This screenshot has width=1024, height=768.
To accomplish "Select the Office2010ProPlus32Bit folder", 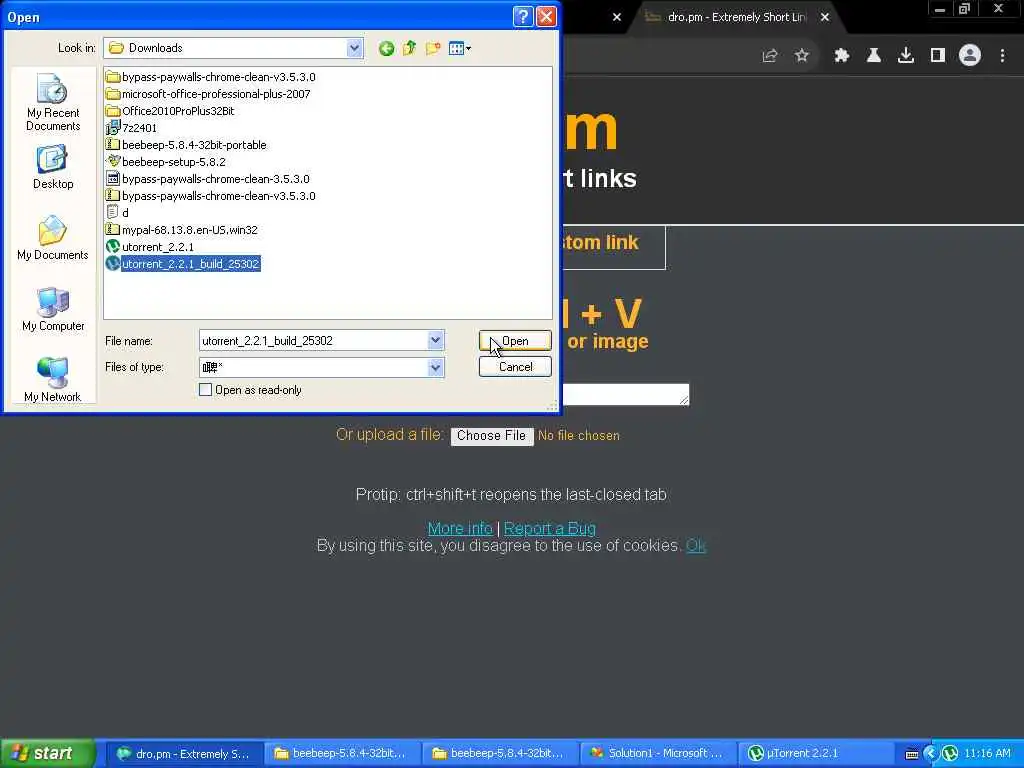I will (170, 111).
